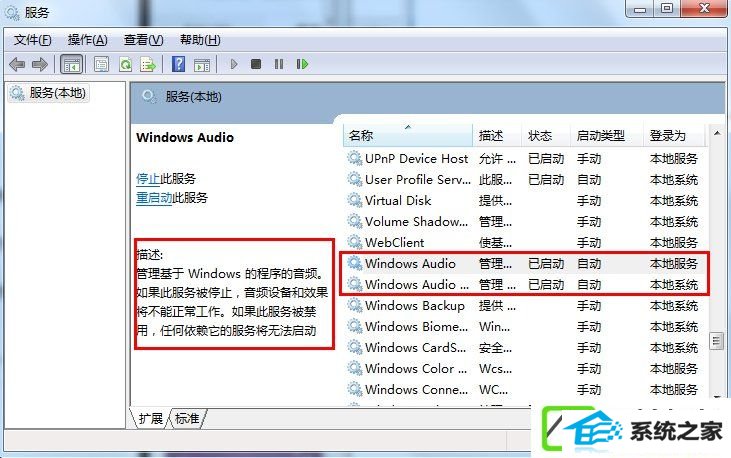Open Properties from the toolbar icon

pyautogui.click(x=101, y=64)
